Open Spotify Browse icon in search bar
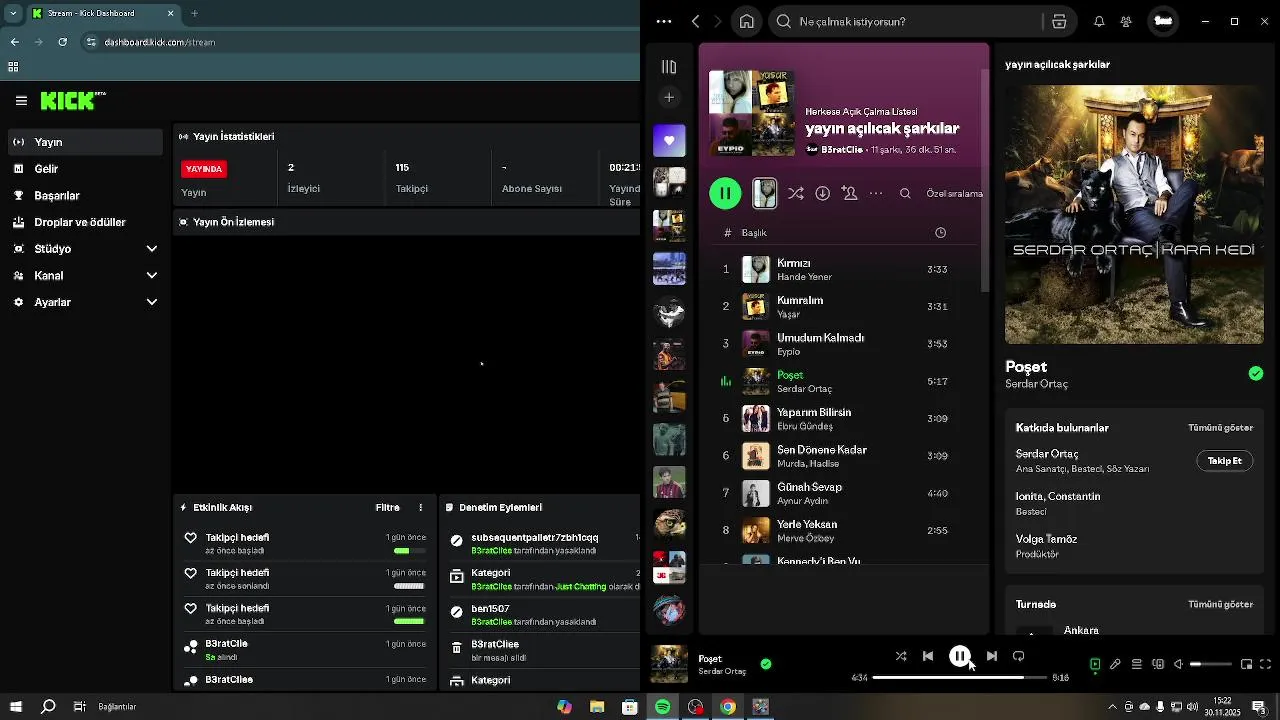1280x720 pixels. click(x=1059, y=21)
